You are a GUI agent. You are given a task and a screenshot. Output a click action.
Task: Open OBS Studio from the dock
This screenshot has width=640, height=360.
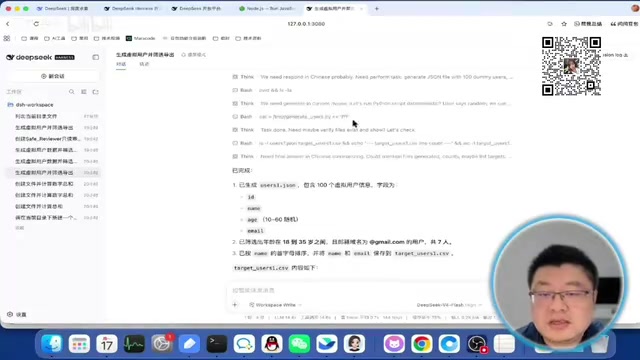[477, 344]
